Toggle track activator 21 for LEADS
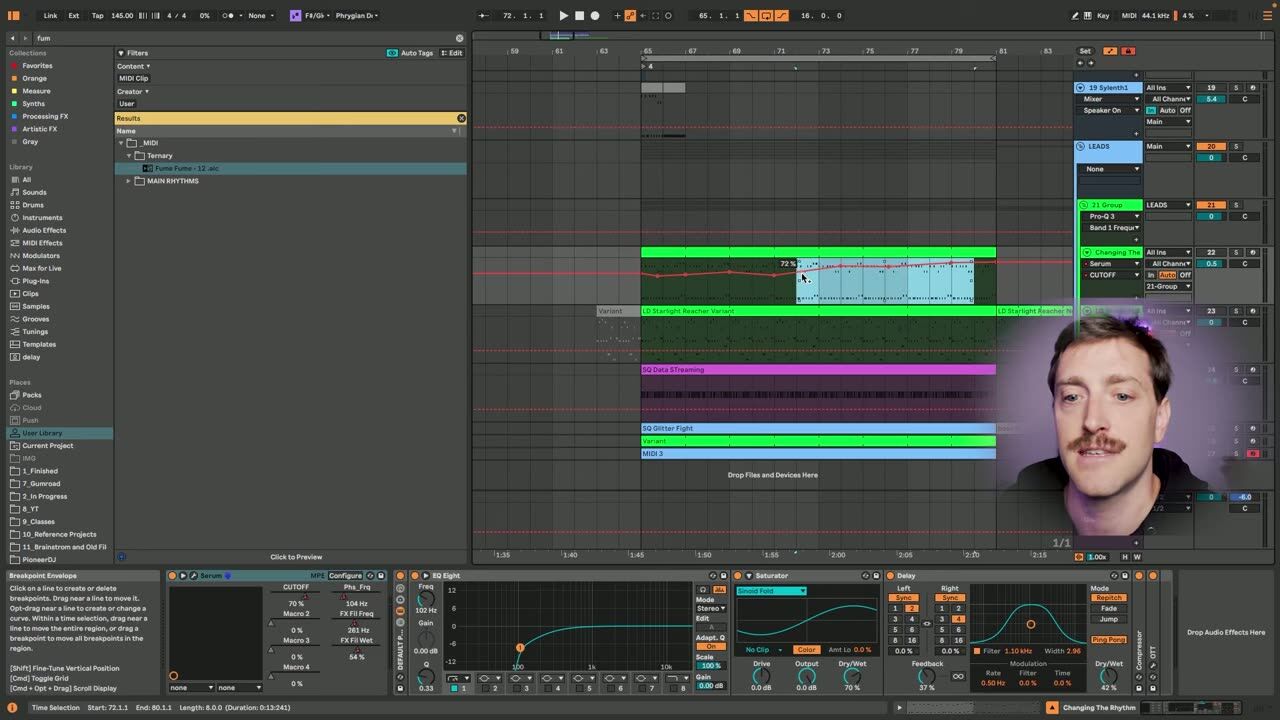The image size is (1280, 720). (1211, 205)
